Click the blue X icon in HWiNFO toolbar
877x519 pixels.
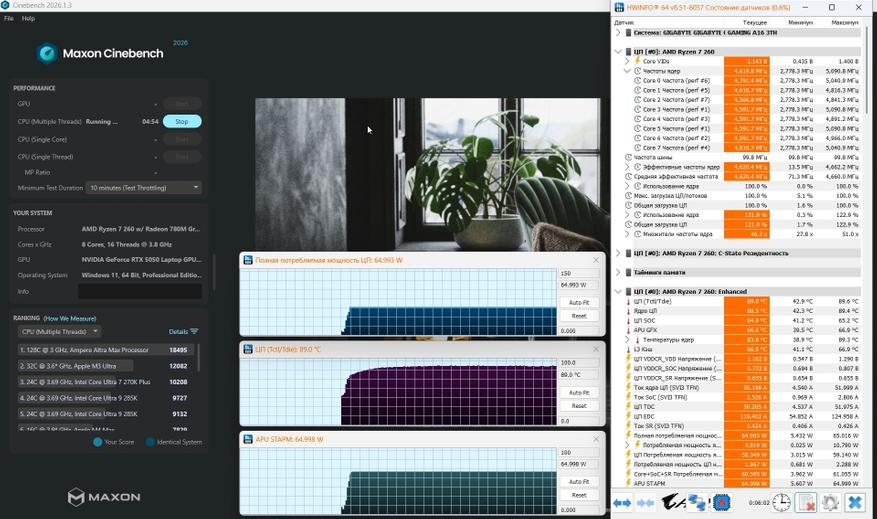tap(855, 502)
